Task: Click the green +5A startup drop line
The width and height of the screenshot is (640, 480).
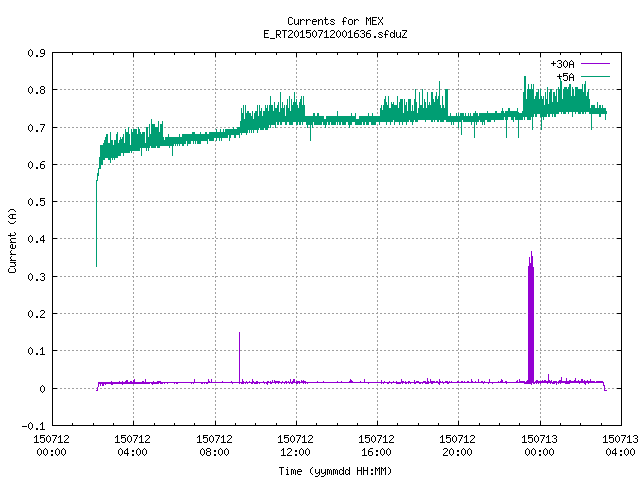Action: pyautogui.click(x=97, y=222)
